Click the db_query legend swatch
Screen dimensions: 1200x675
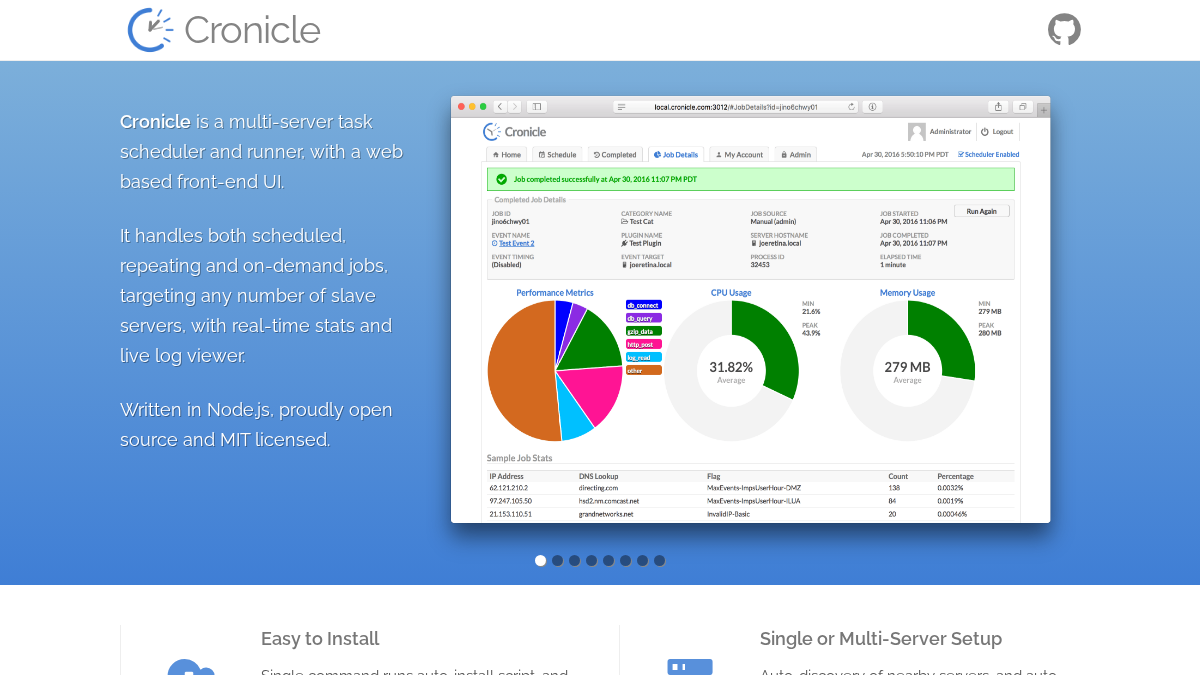643,317
